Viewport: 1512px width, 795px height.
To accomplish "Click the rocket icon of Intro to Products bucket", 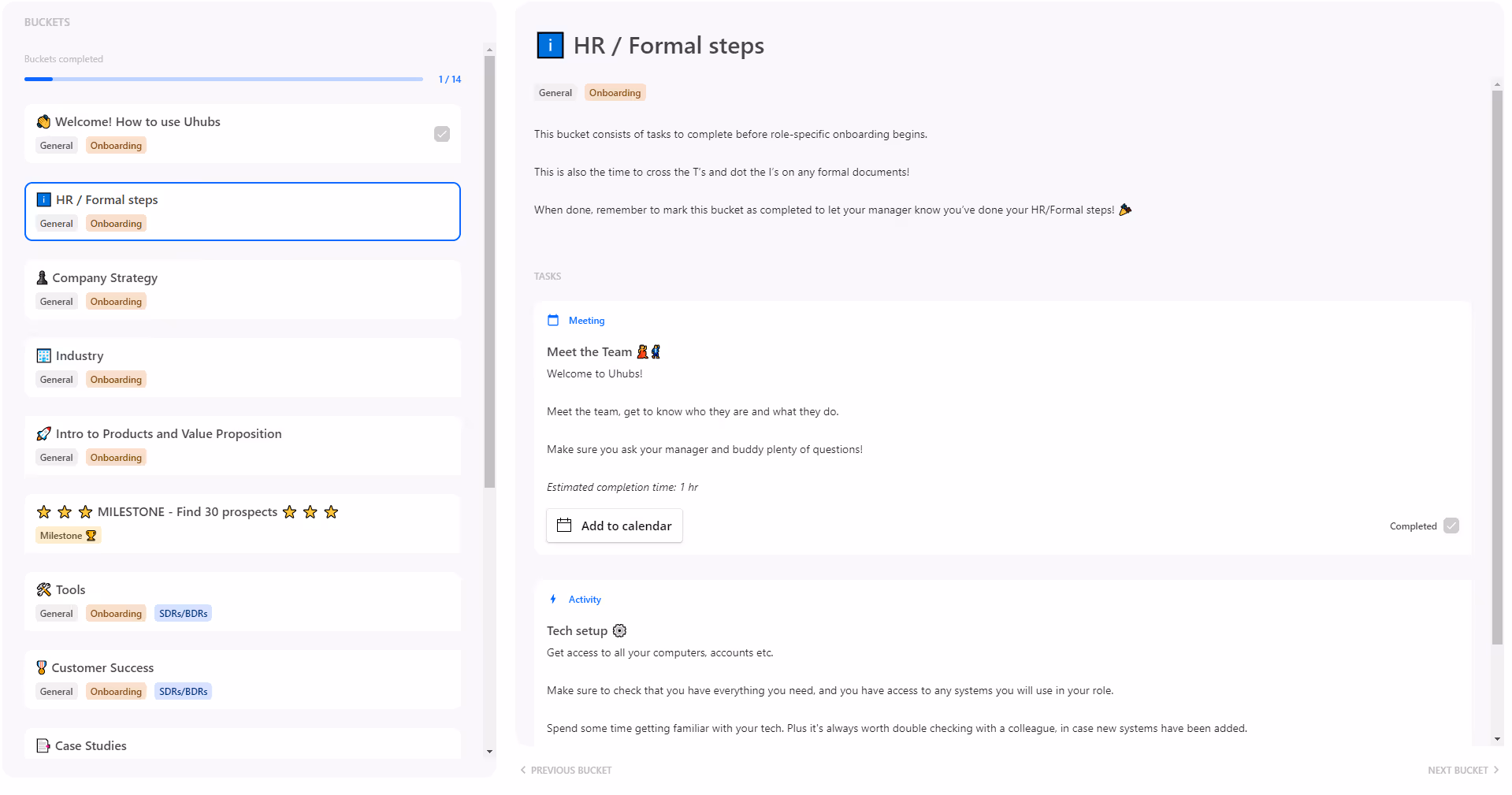I will click(44, 433).
